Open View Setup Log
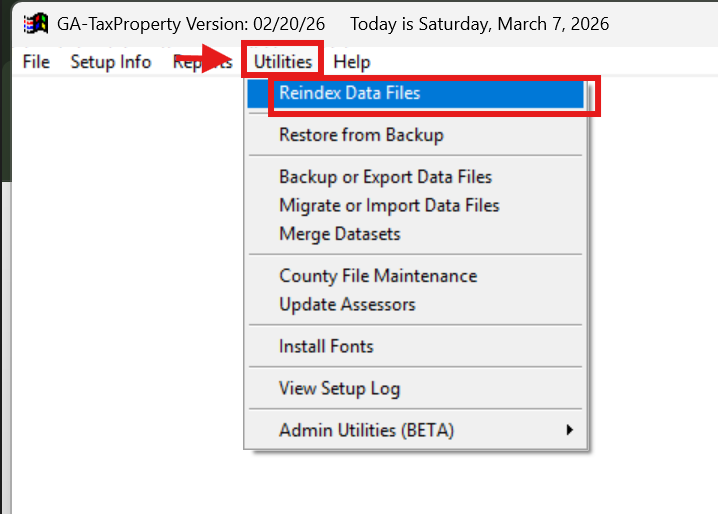This screenshot has height=514, width=718. point(340,388)
